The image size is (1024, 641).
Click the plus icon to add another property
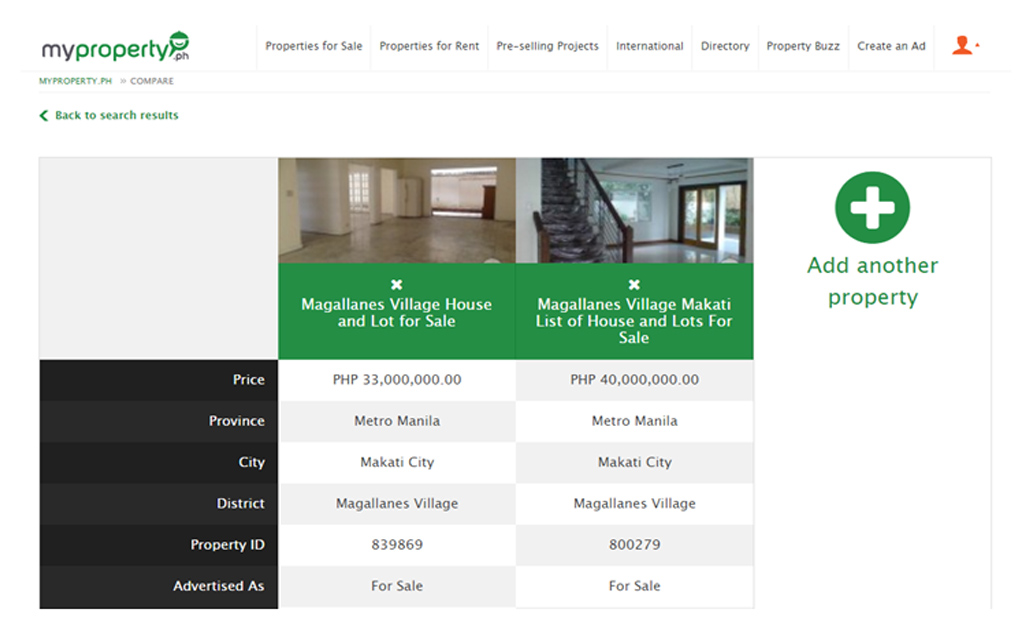pos(872,207)
